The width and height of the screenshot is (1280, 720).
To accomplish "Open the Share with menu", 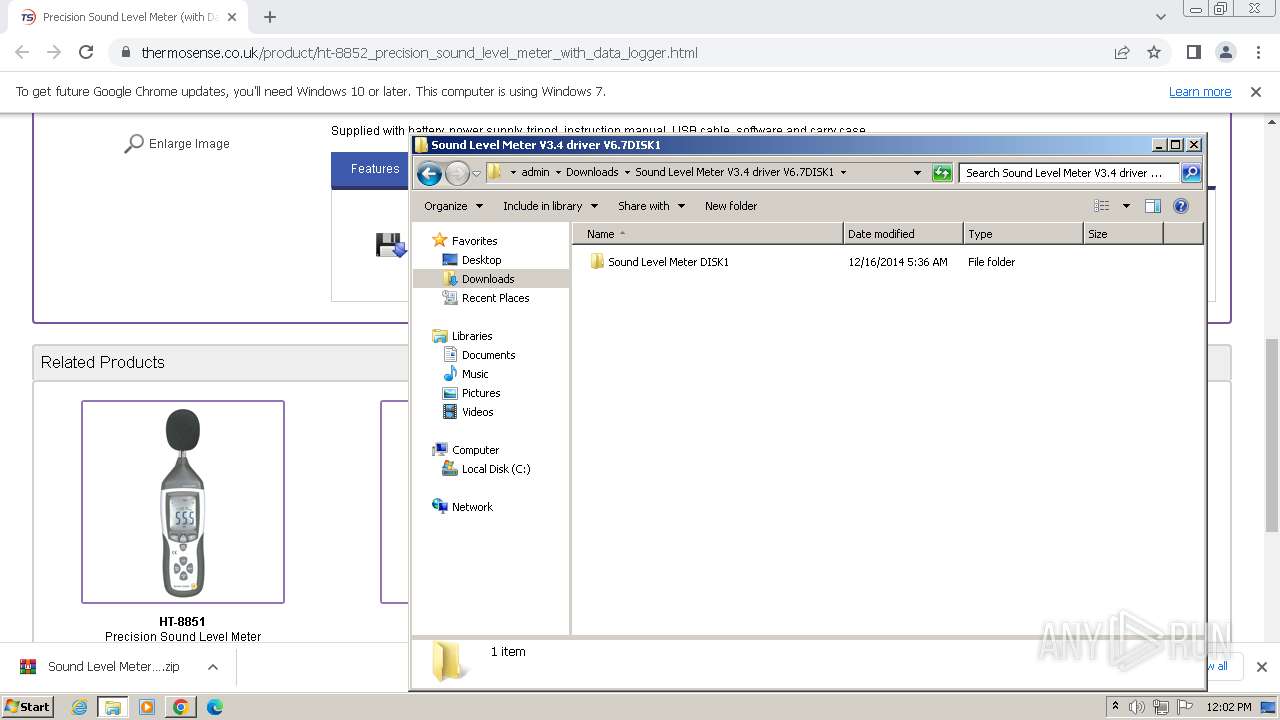I will (651, 206).
